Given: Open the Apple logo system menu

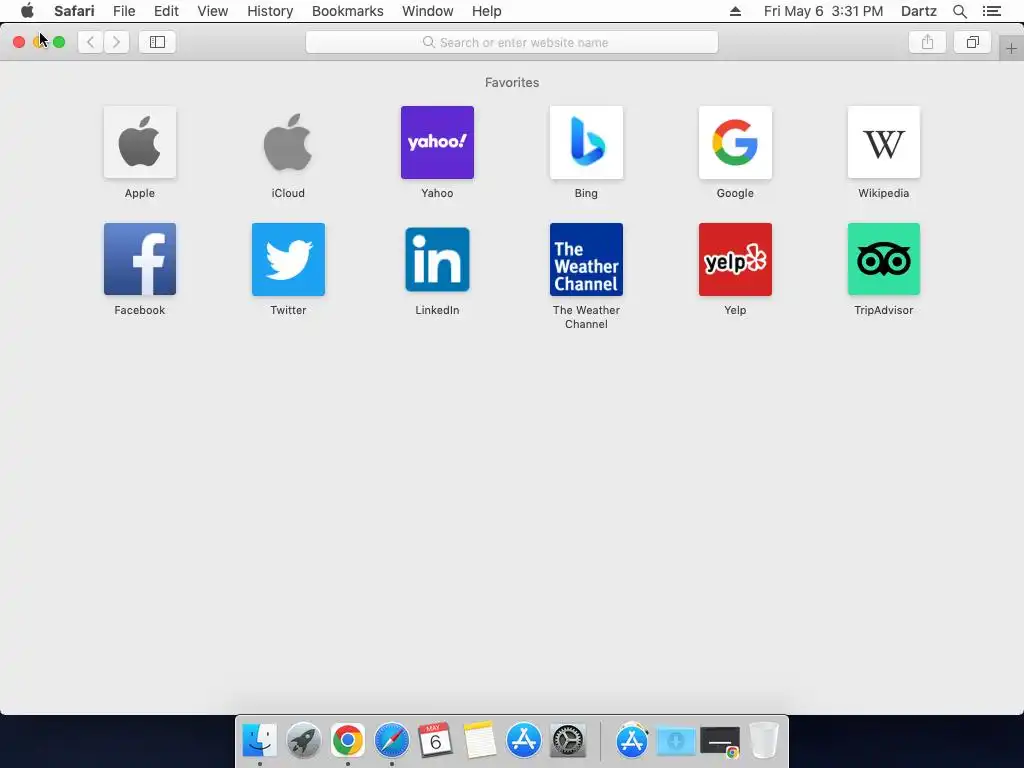Looking at the screenshot, I should [x=27, y=10].
